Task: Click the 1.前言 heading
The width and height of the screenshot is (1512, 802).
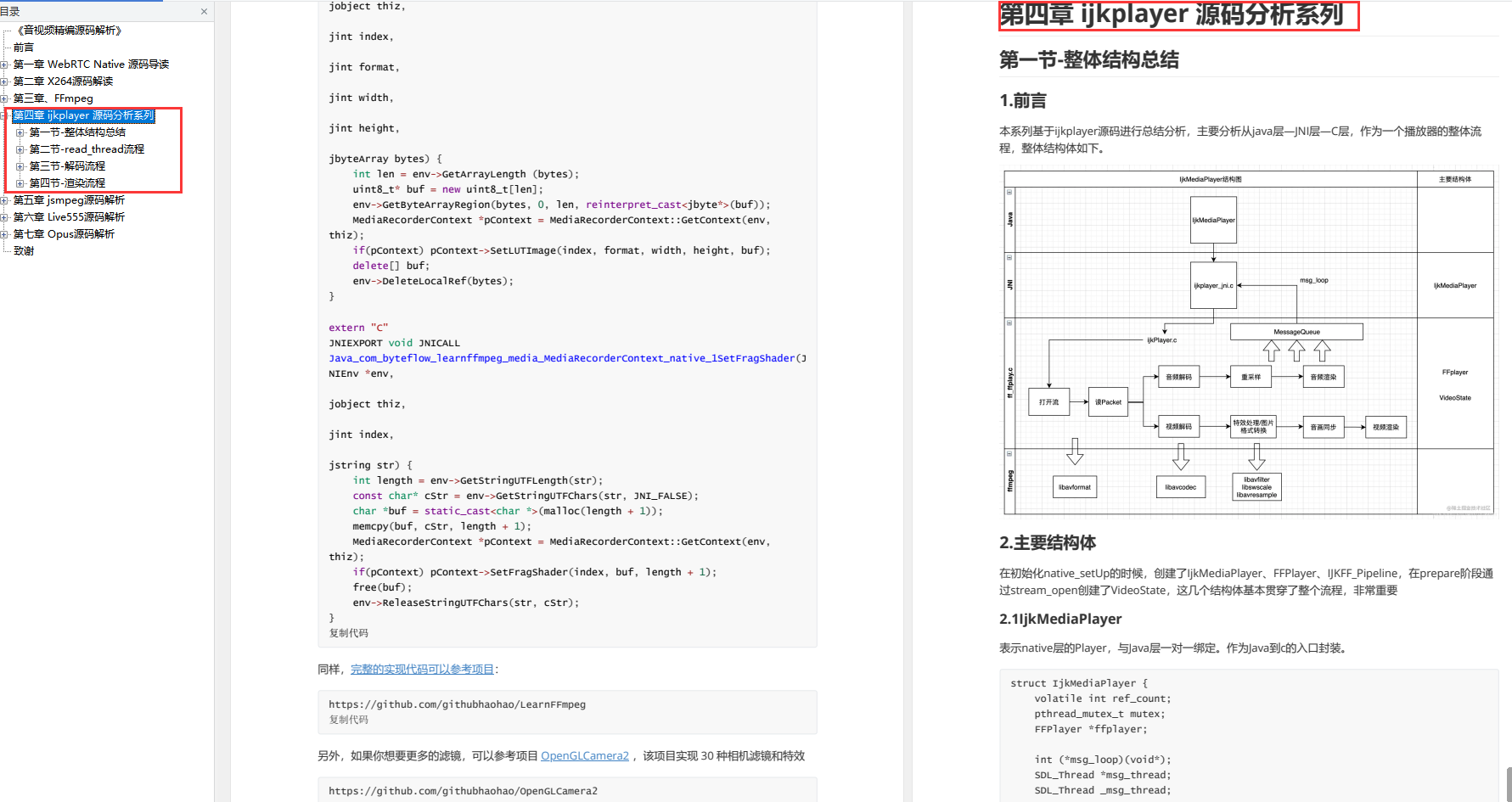Action: (x=1023, y=101)
